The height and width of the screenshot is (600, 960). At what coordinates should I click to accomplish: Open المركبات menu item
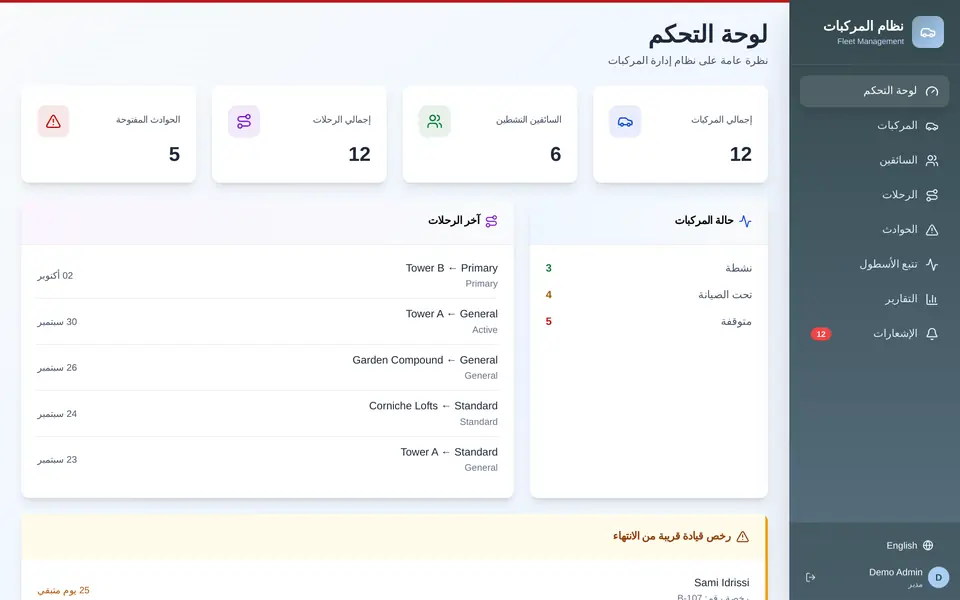[x=874, y=126]
